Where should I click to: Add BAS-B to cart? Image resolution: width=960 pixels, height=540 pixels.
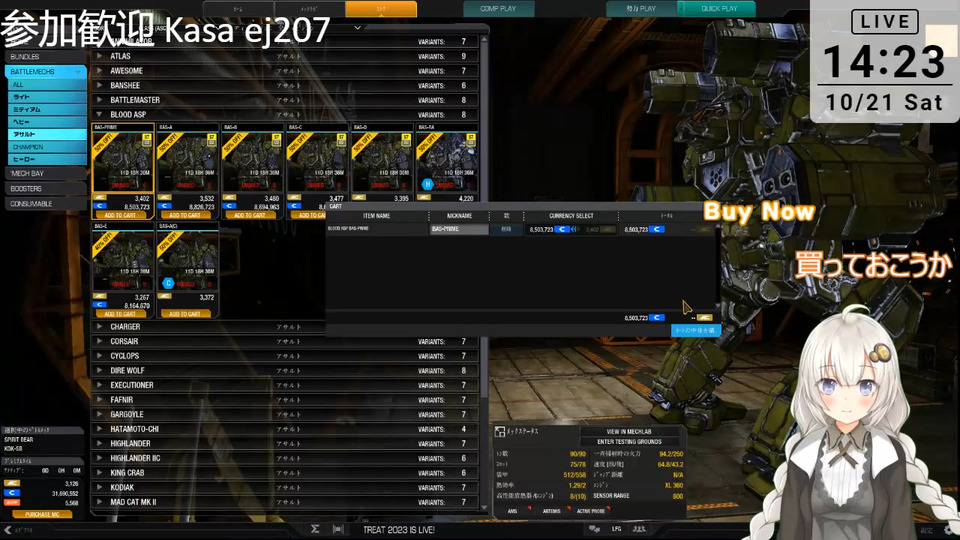click(250, 216)
